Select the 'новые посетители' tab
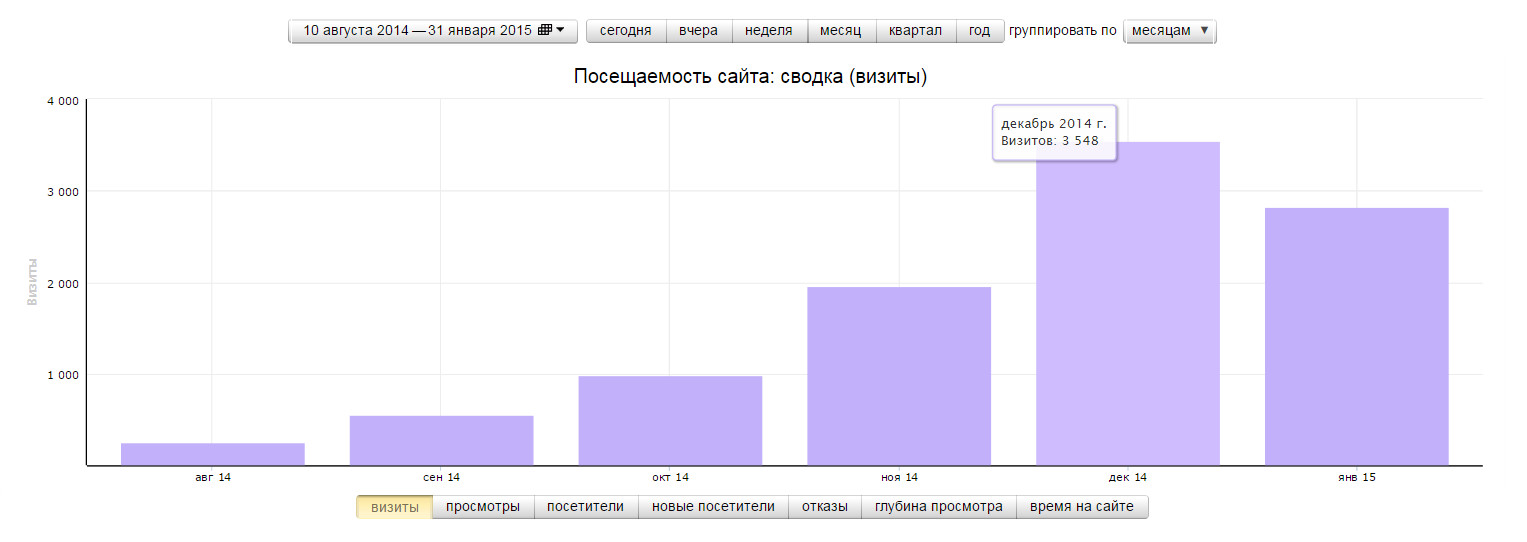Screen dimensions: 1527x542 click(713, 507)
